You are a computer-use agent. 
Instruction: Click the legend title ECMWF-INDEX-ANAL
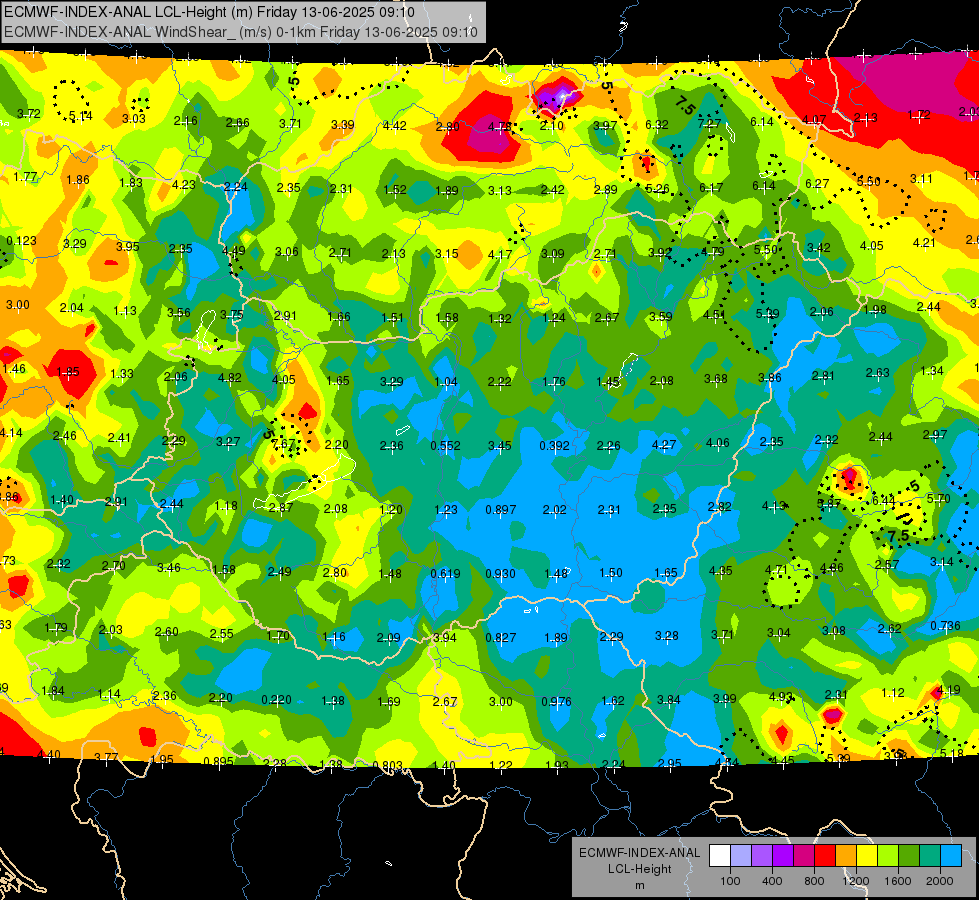tap(639, 853)
